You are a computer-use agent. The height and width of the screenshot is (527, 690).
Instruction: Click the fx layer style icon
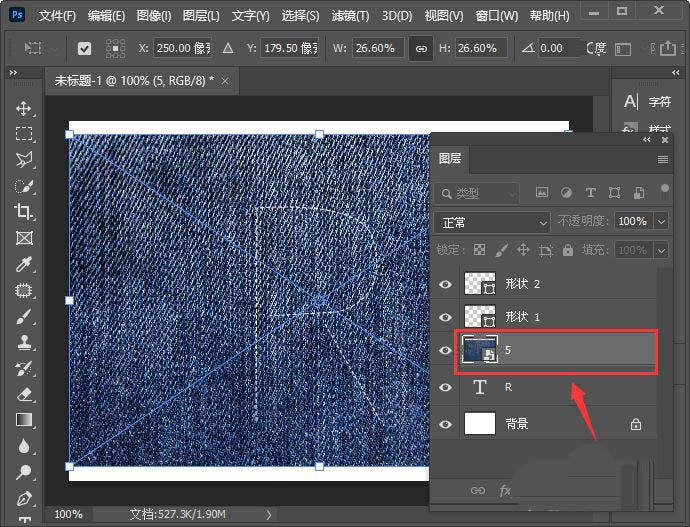[505, 490]
